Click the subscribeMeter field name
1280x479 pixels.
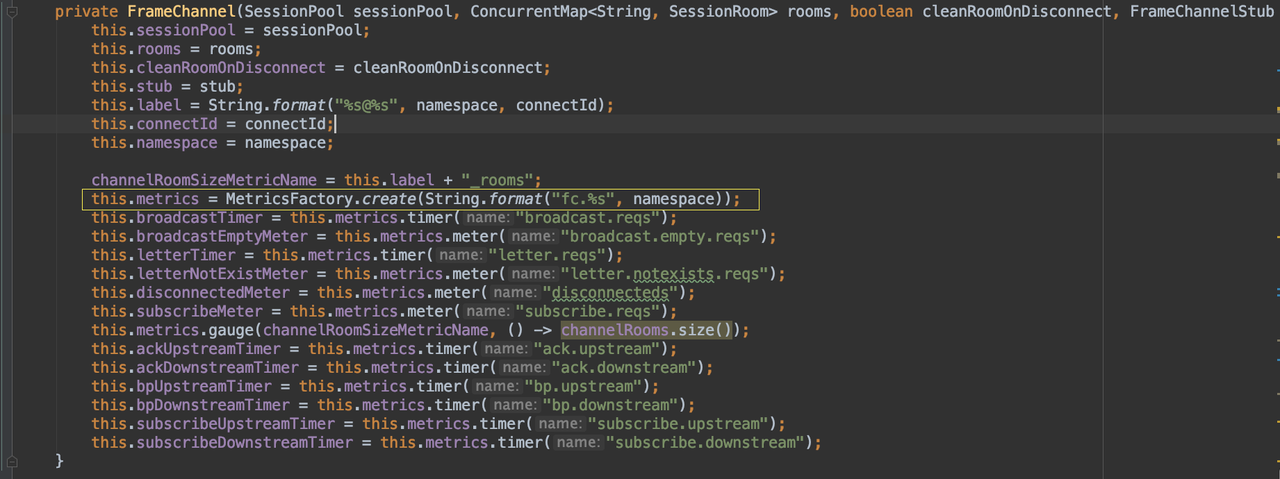[x=199, y=311]
